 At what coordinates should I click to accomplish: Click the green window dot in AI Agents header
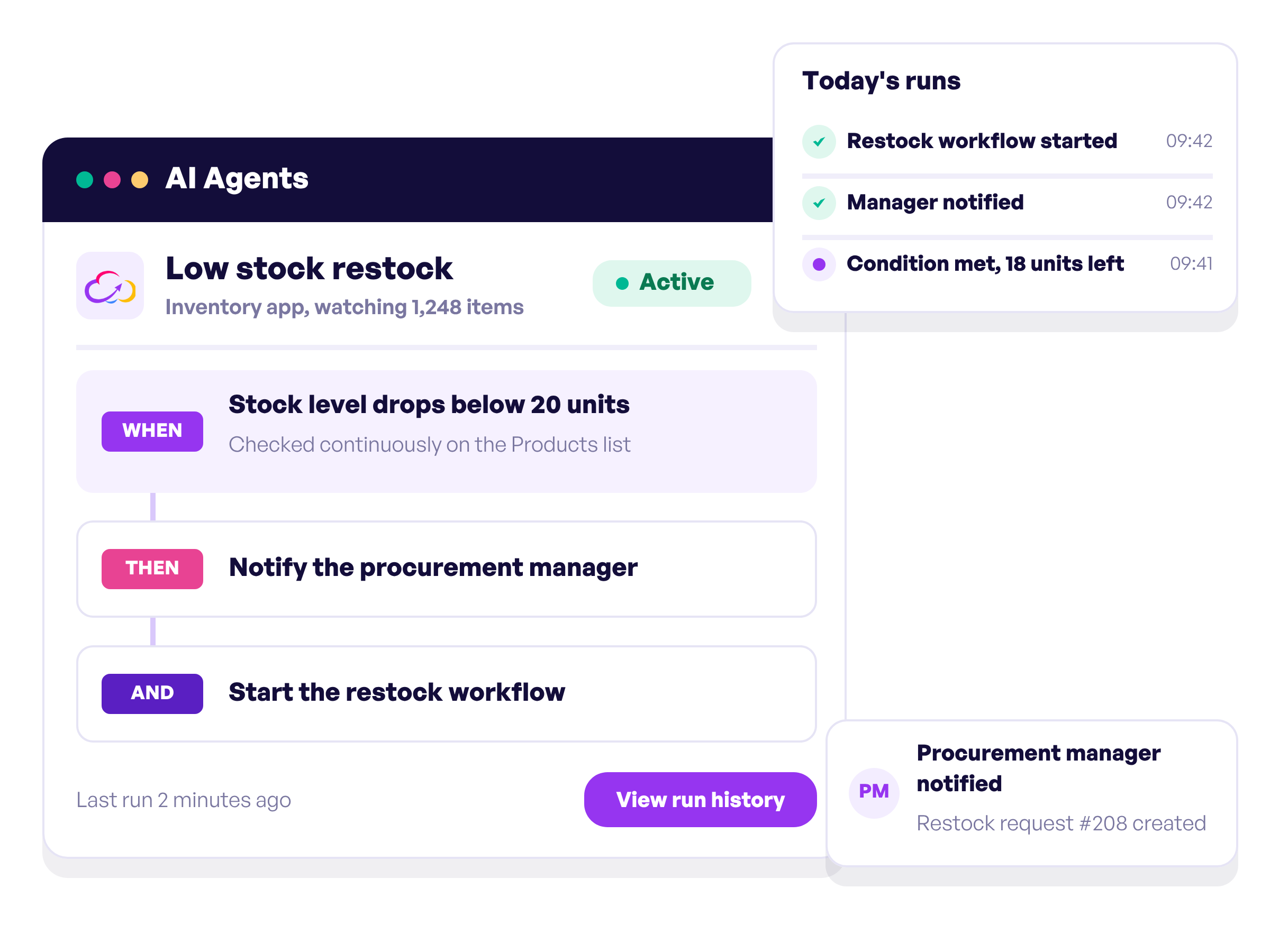[x=84, y=180]
